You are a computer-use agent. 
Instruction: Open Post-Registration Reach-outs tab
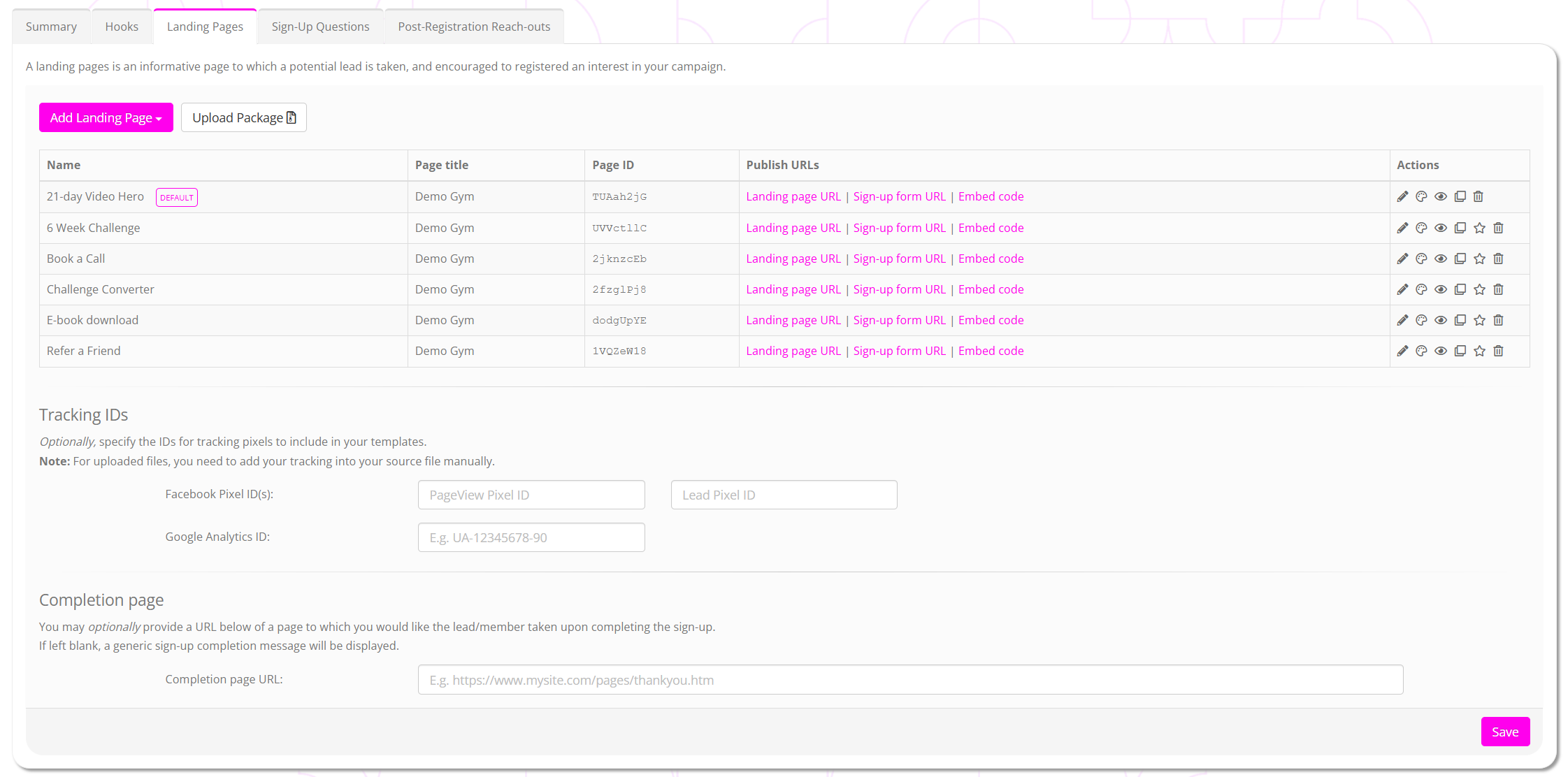474,27
